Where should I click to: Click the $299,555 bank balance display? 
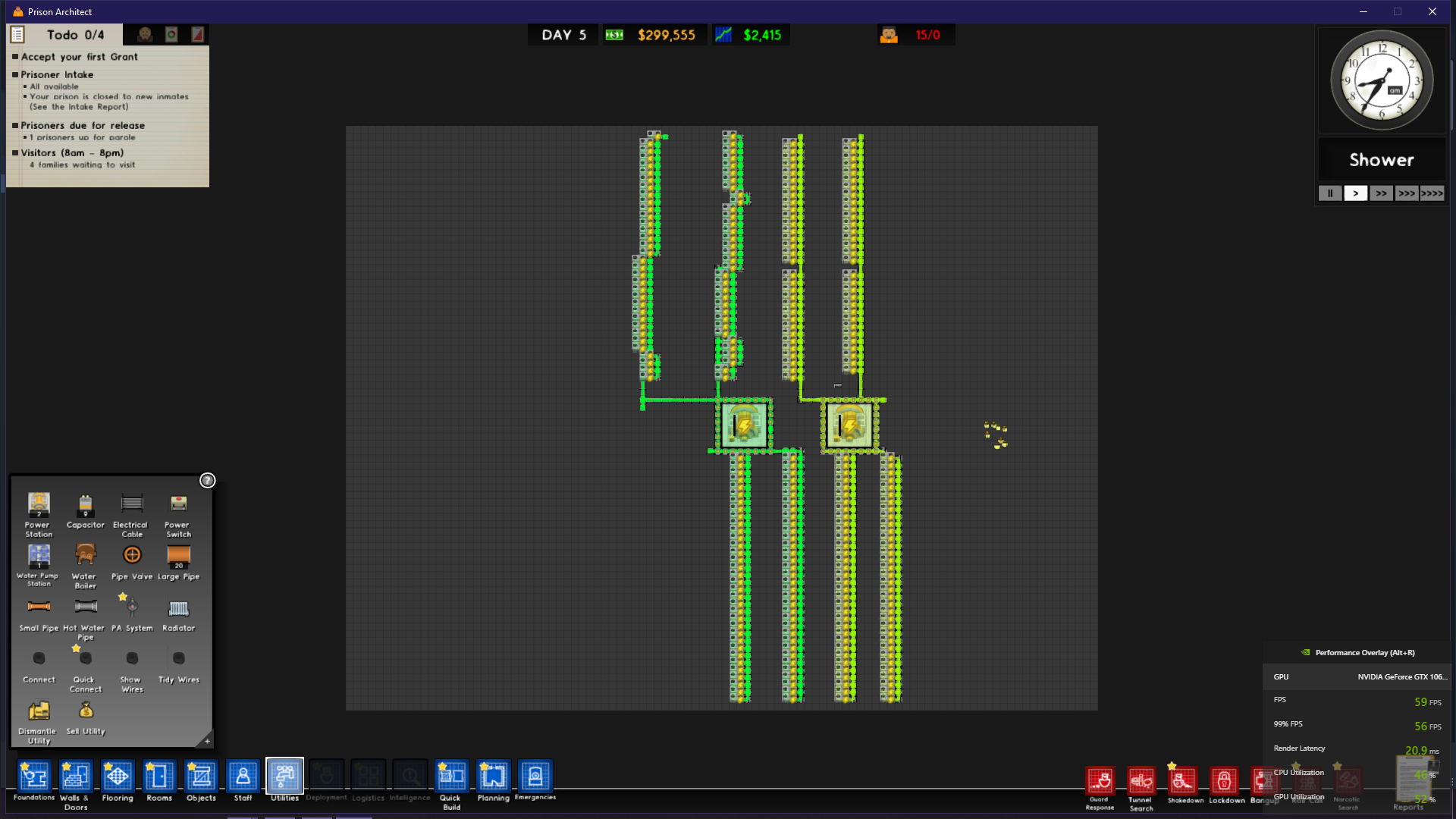[x=655, y=35]
